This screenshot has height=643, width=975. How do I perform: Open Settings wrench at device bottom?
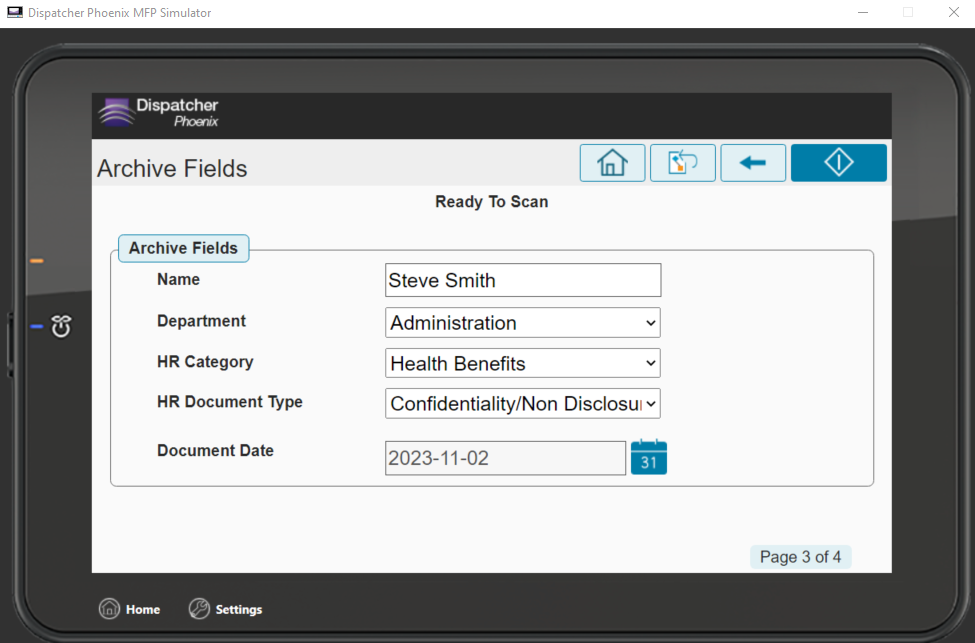tap(199, 609)
